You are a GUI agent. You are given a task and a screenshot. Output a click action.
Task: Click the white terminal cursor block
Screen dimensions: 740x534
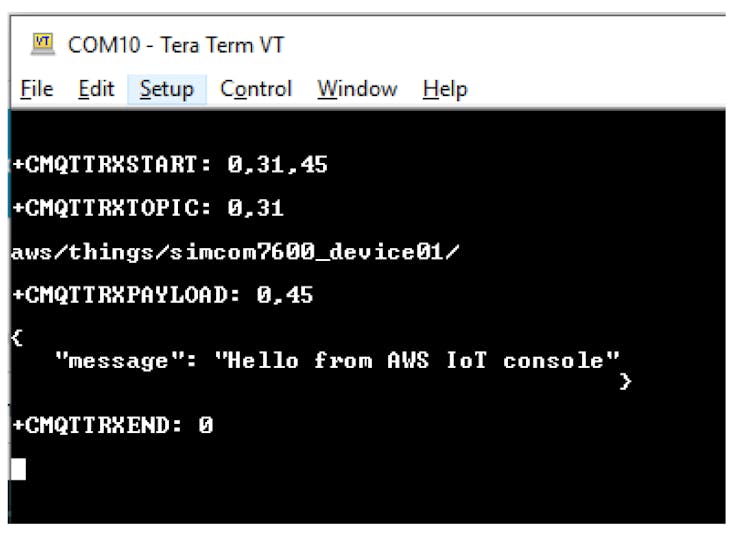(18, 469)
